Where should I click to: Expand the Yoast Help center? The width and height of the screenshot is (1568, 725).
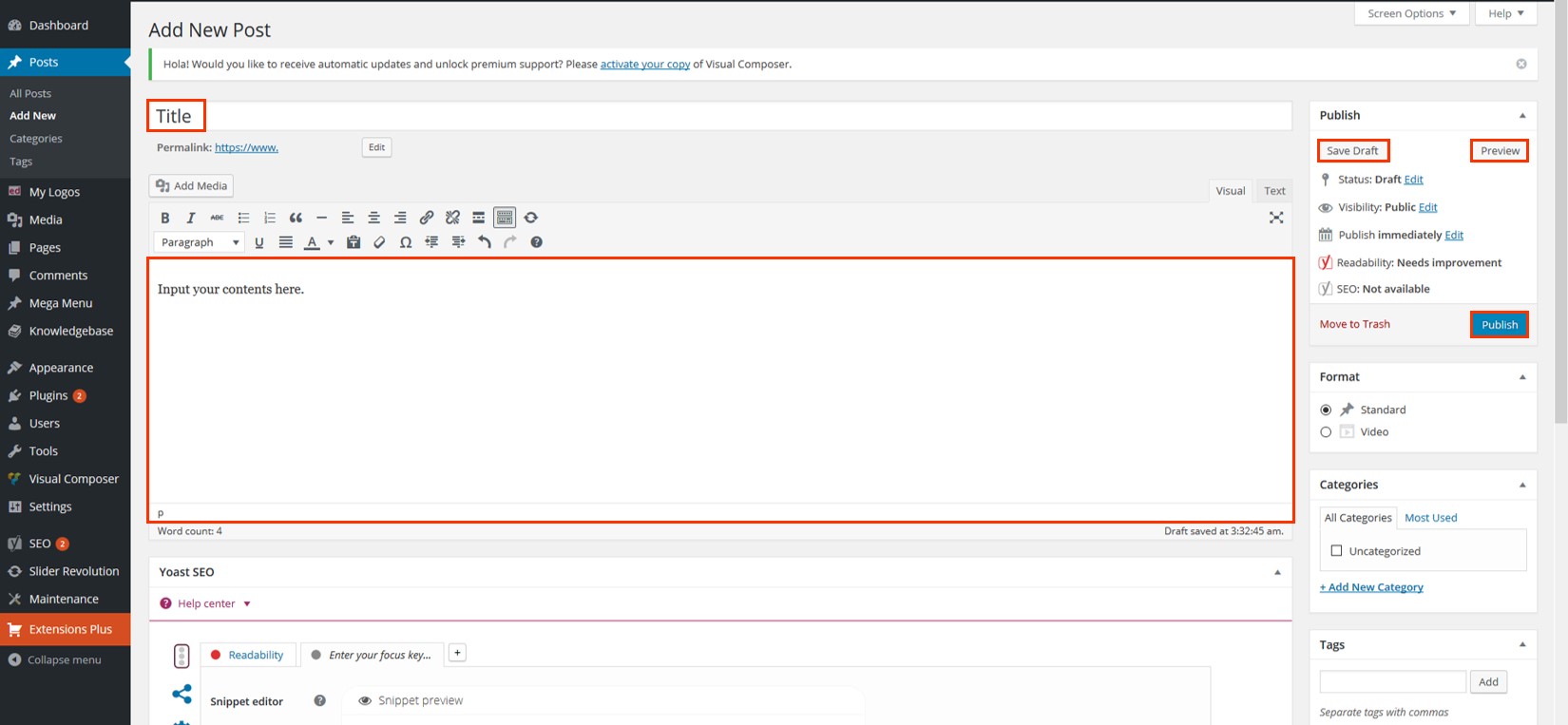[205, 603]
